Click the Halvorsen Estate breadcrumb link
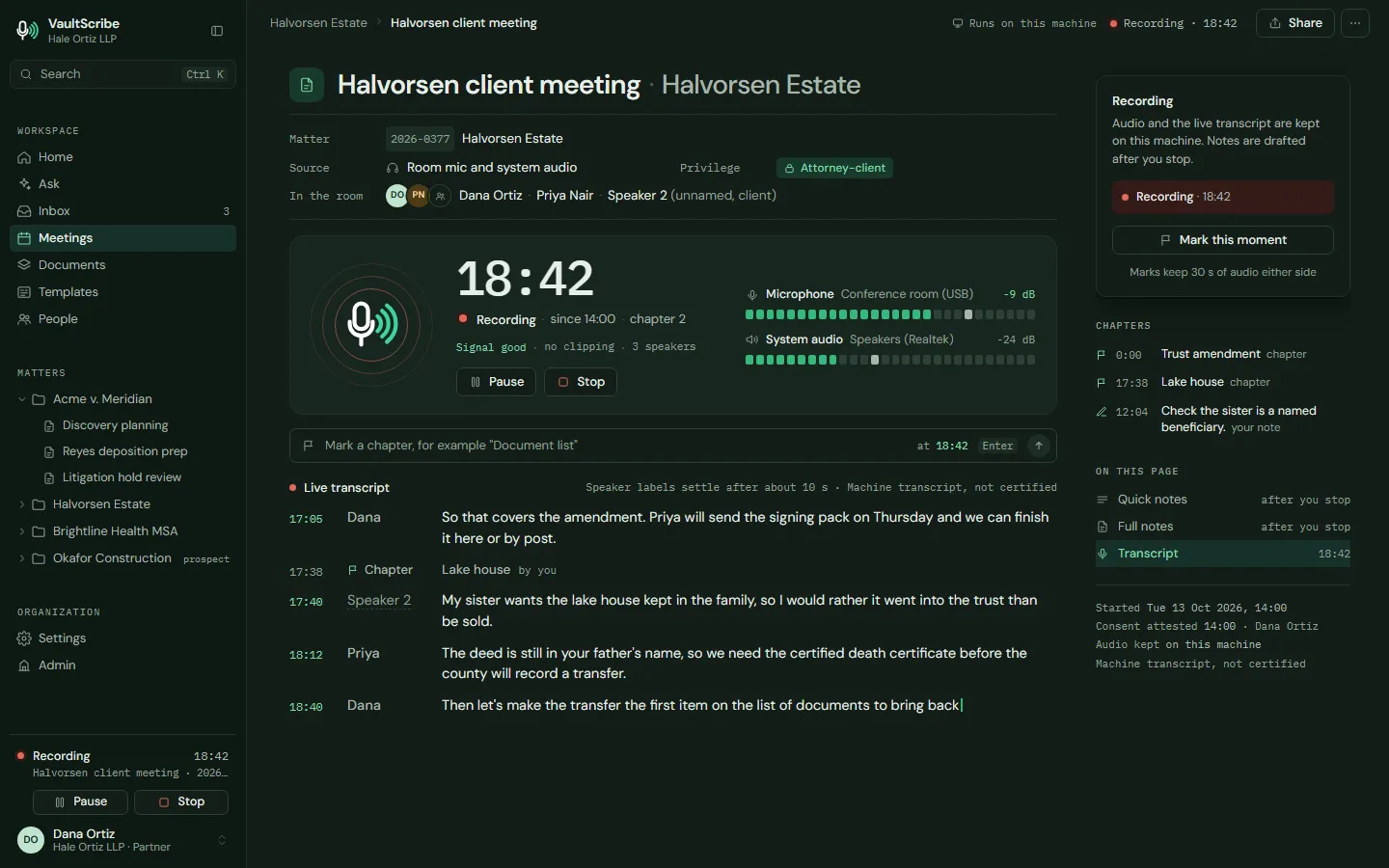Screen dimensions: 1389x868 coord(318,23)
